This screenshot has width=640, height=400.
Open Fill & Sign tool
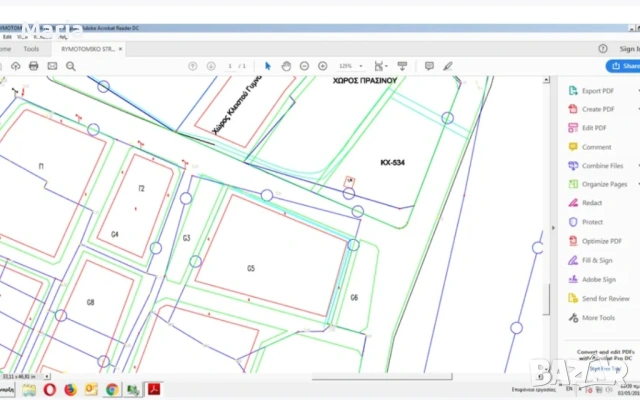click(597, 260)
